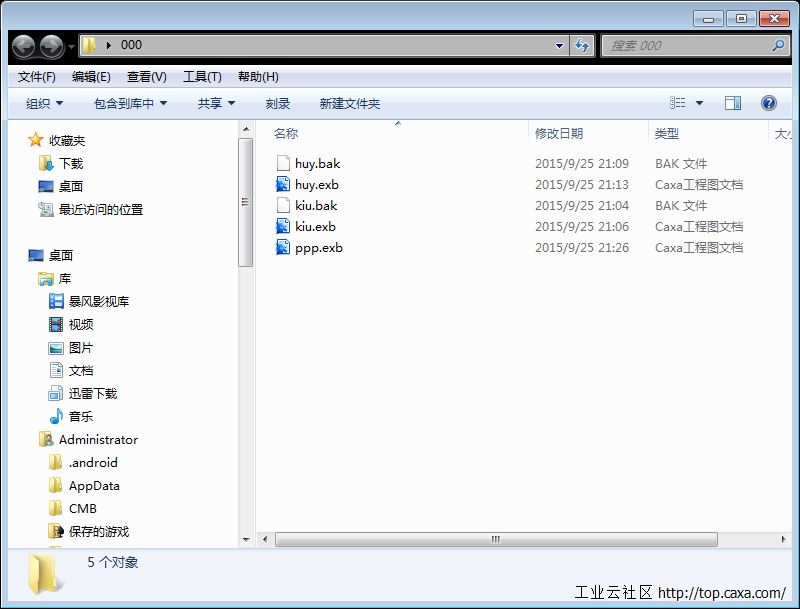Expand the 包含到库中 dropdown
This screenshot has width=800, height=609.
point(131,104)
